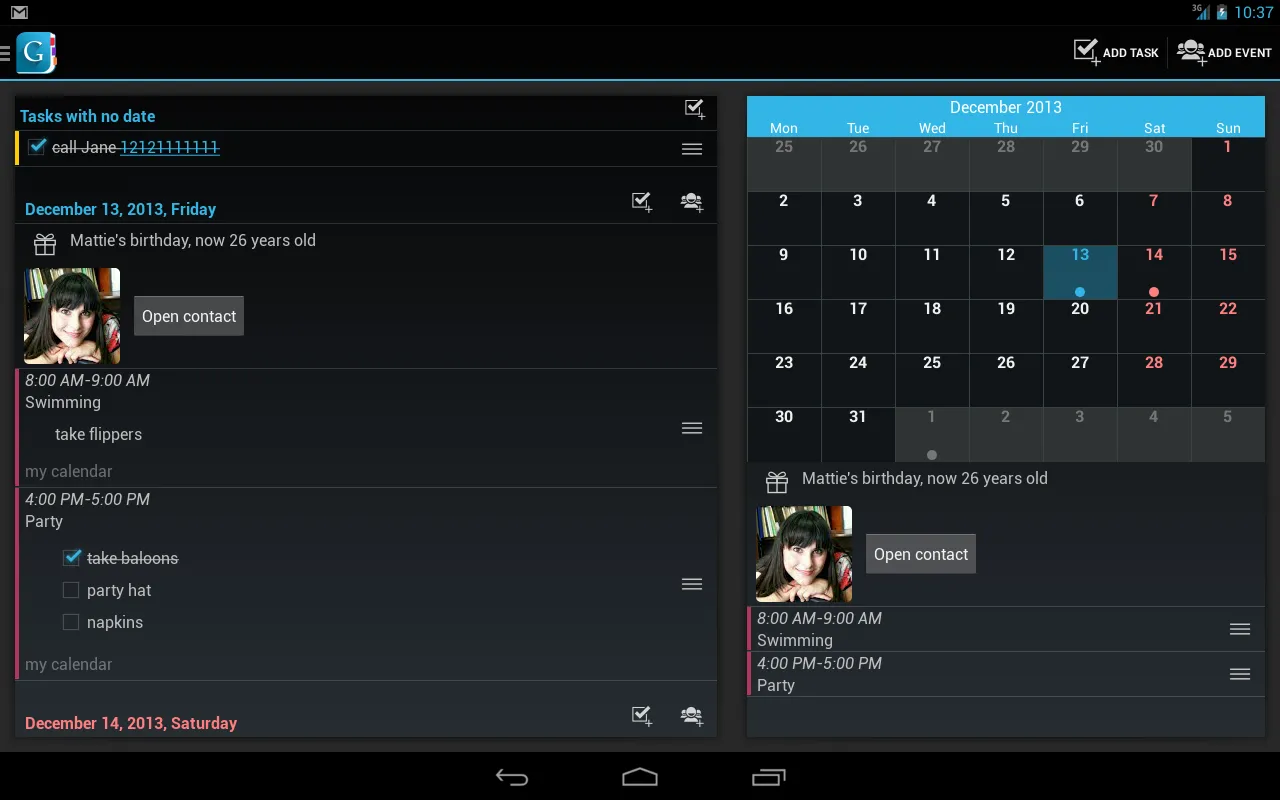Add a task to Tasks with no date
Viewport: 1280px width, 800px height.
click(694, 110)
